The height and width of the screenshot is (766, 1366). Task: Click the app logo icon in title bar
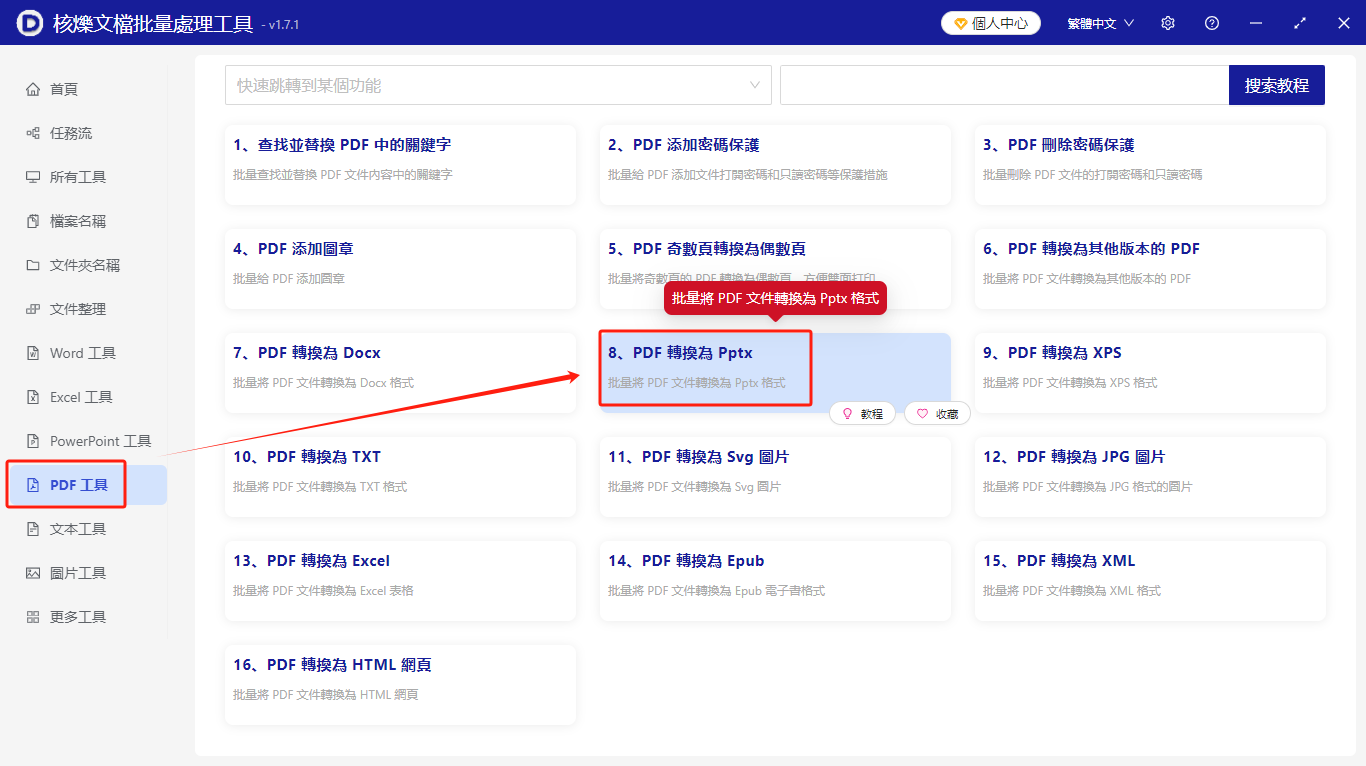tap(29, 22)
